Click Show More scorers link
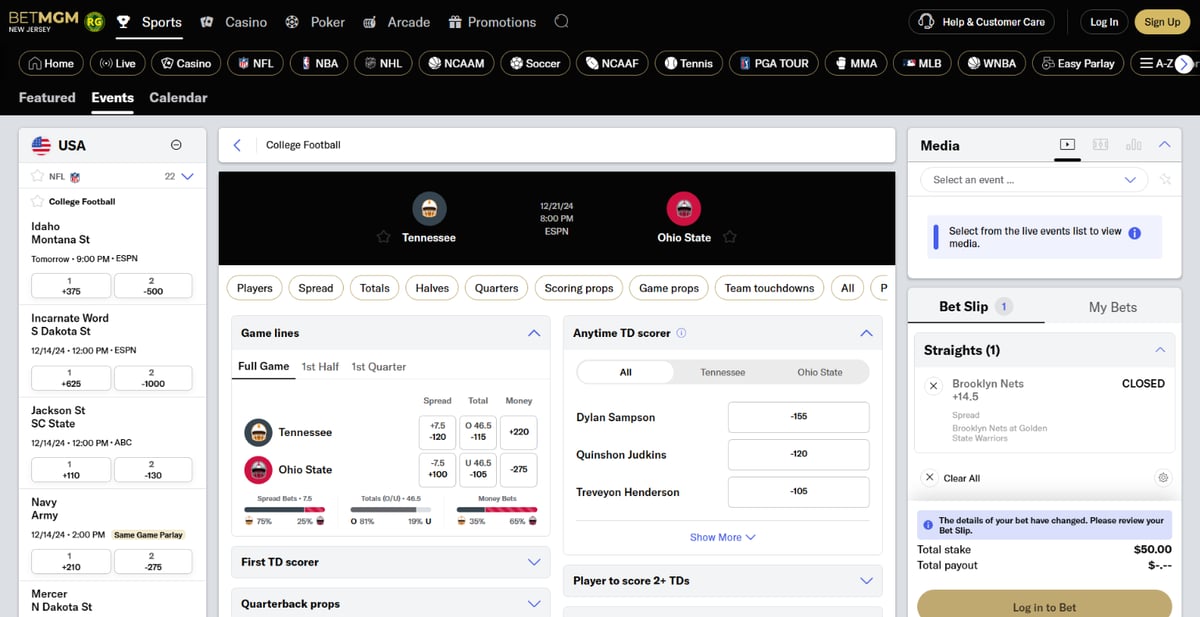This screenshot has height=617, width=1200. point(722,537)
